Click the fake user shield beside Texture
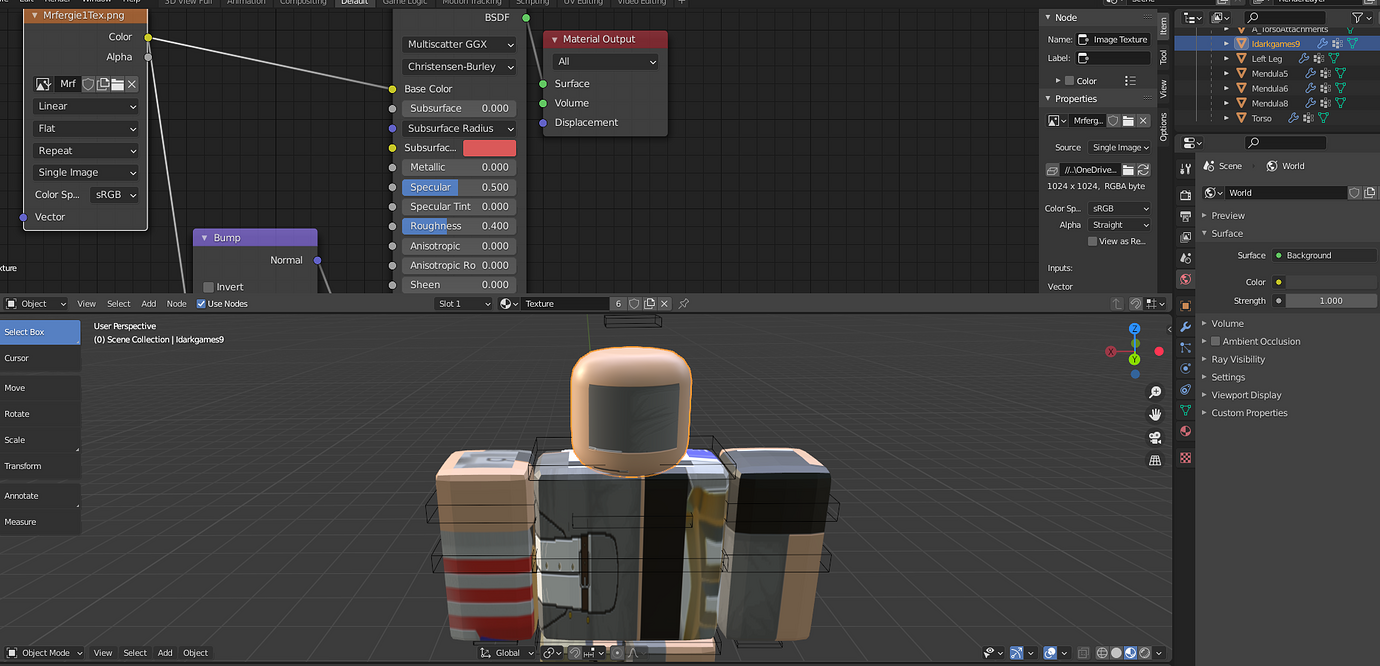Screen dimensions: 1380x666 634,303
